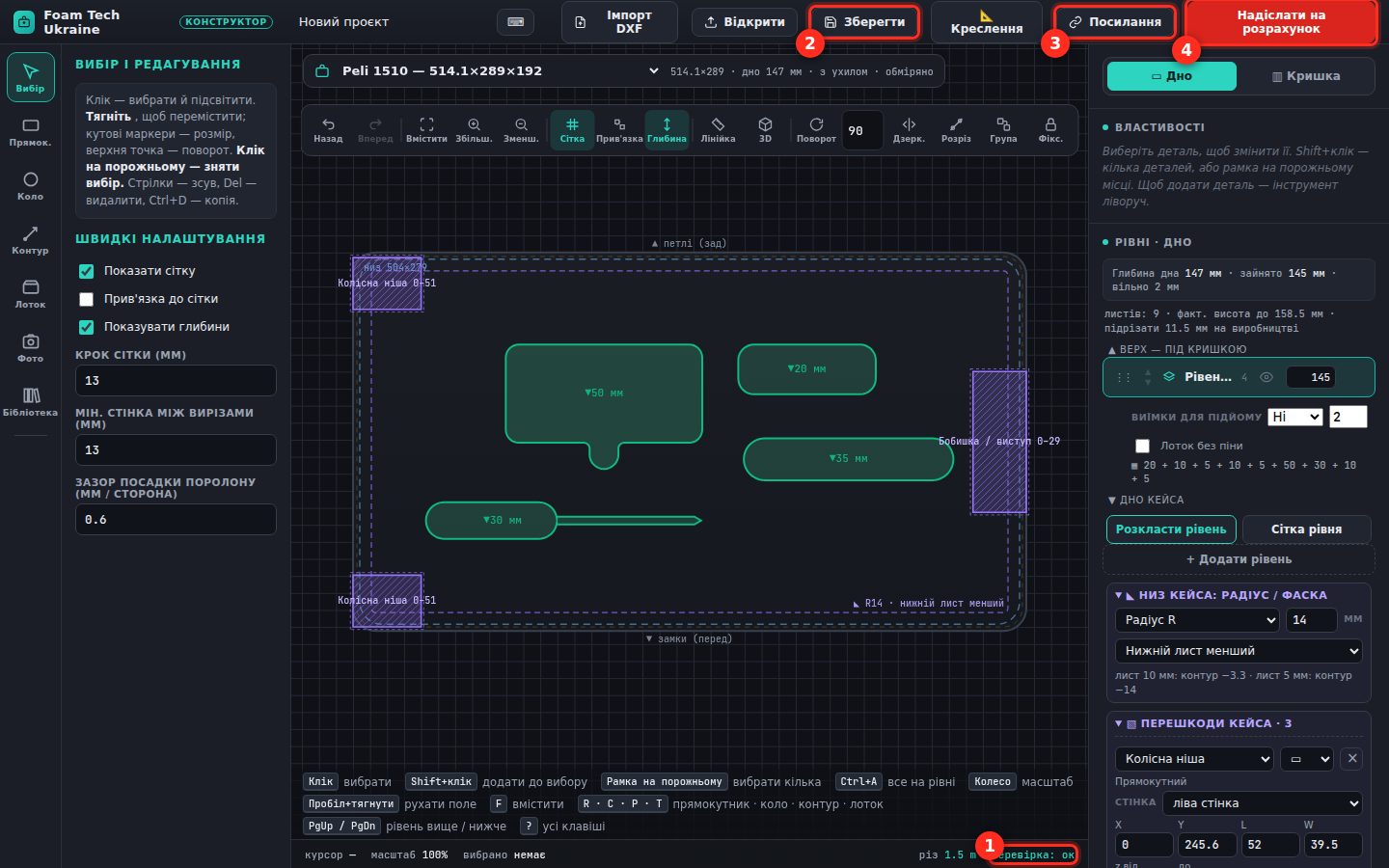Activate the Контур contour tool
The height and width of the screenshot is (868, 1389).
[x=30, y=240]
